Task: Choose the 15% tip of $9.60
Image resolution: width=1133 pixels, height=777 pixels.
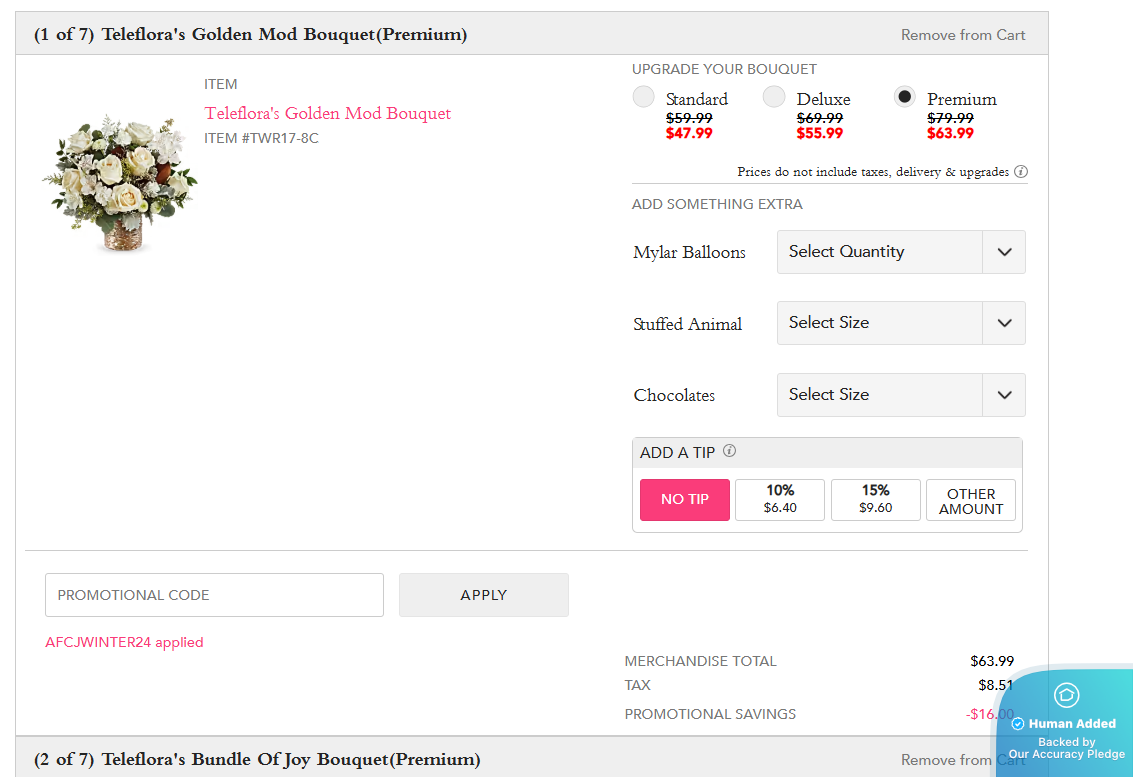Action: tap(875, 499)
